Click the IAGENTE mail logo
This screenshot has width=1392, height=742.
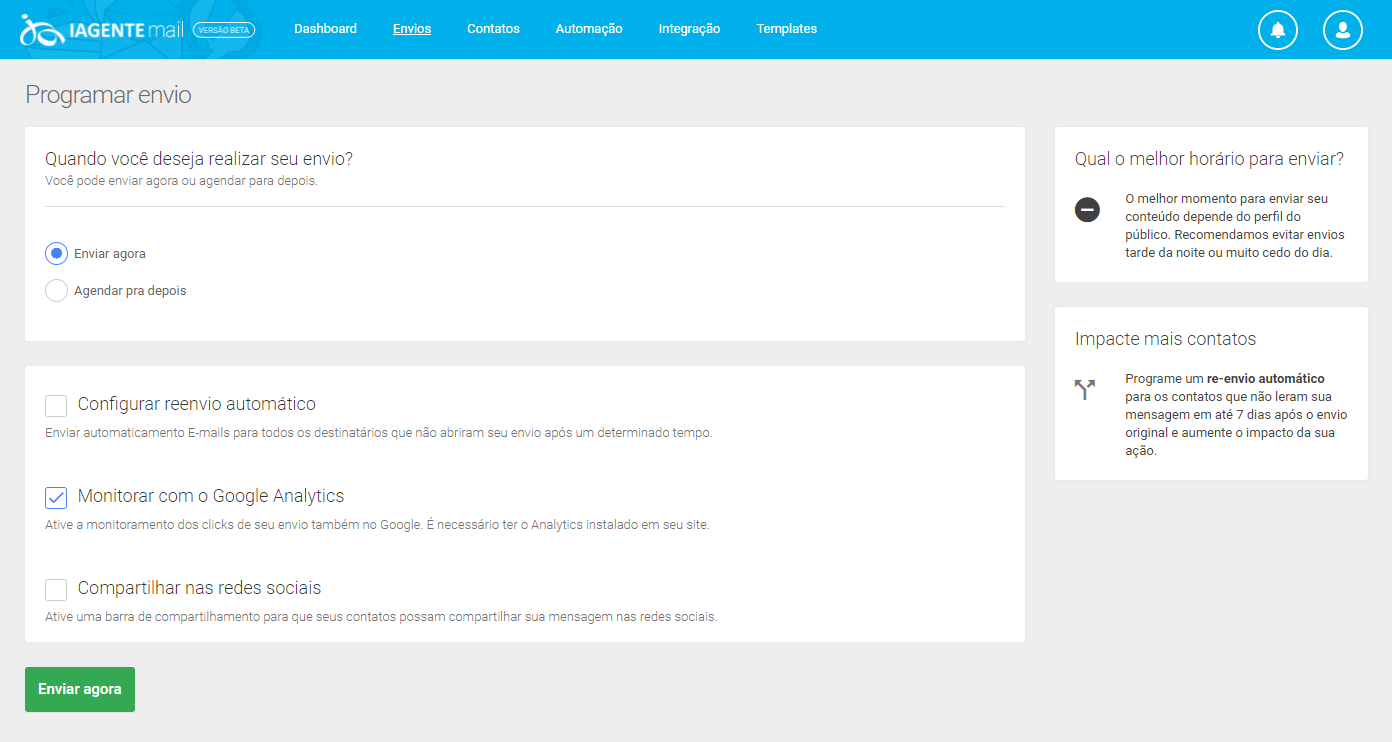(x=100, y=29)
